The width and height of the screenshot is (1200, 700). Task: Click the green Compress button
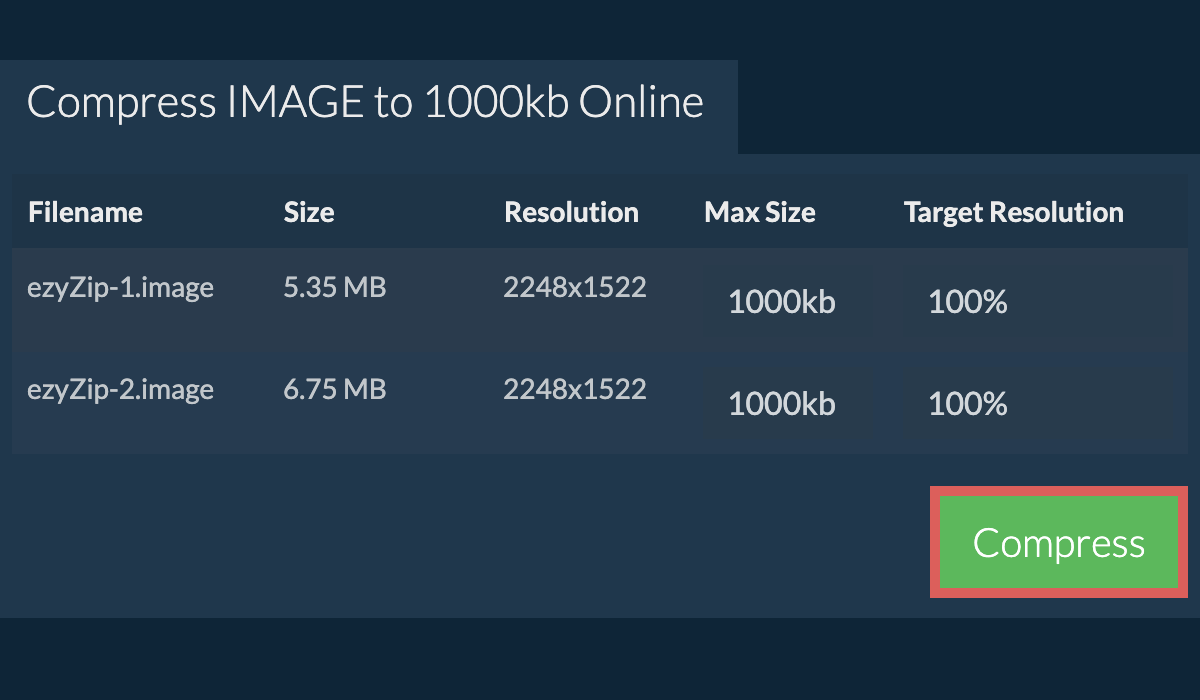click(x=1058, y=543)
